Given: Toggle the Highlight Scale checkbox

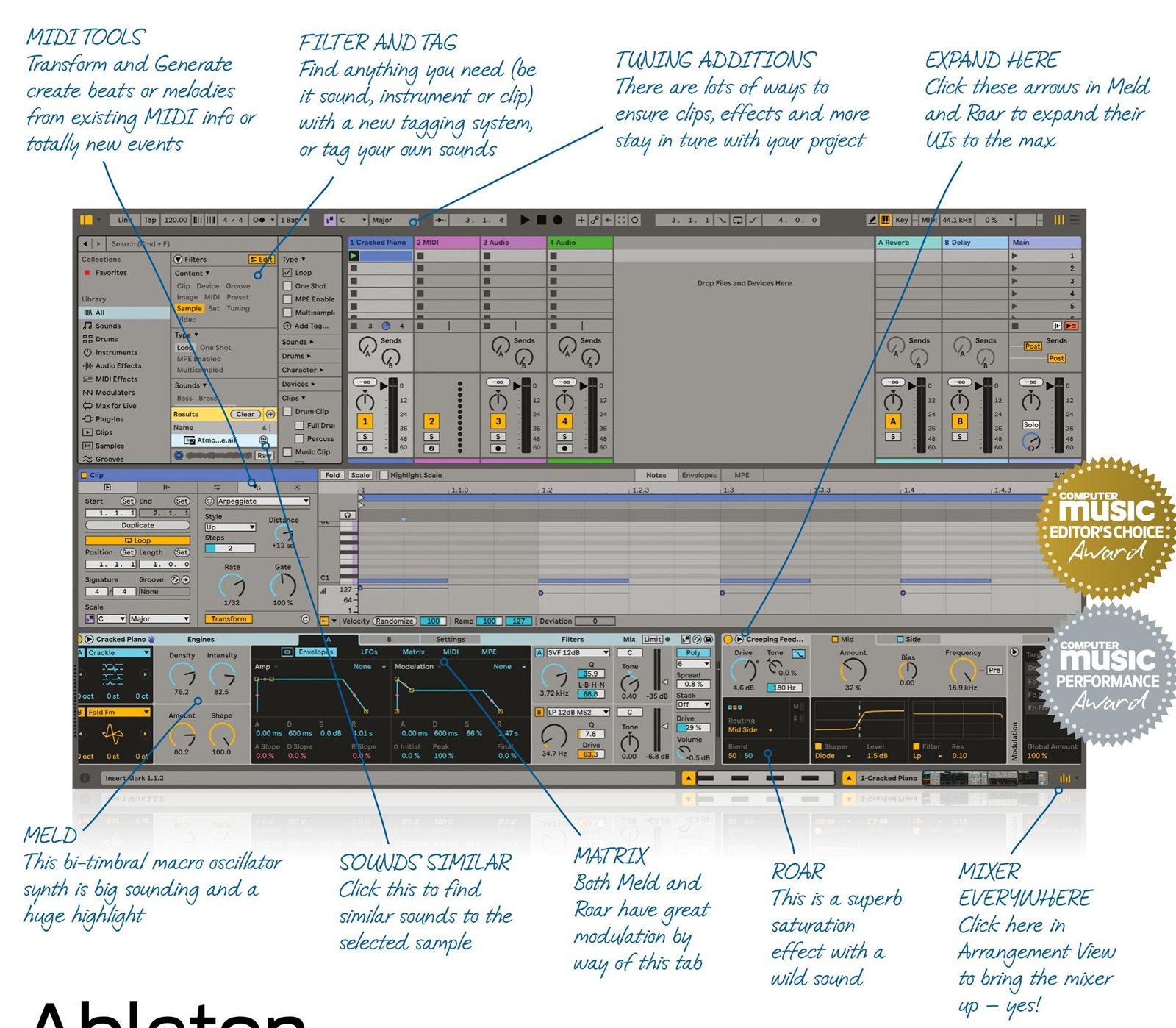Looking at the screenshot, I should tap(383, 475).
